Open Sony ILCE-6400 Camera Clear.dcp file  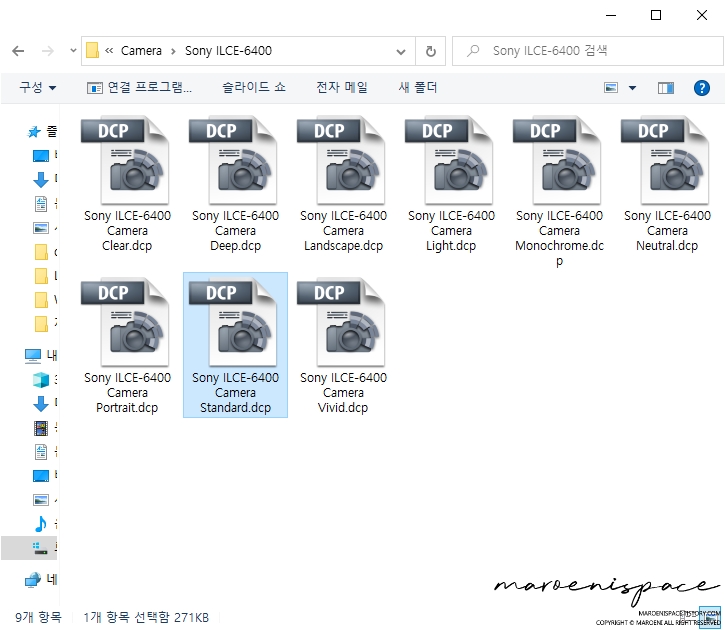[127, 184]
